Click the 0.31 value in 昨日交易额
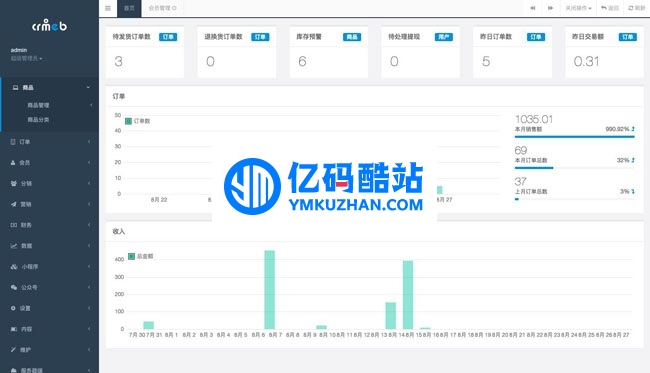Screen dimensions: 650x373 coord(586,62)
